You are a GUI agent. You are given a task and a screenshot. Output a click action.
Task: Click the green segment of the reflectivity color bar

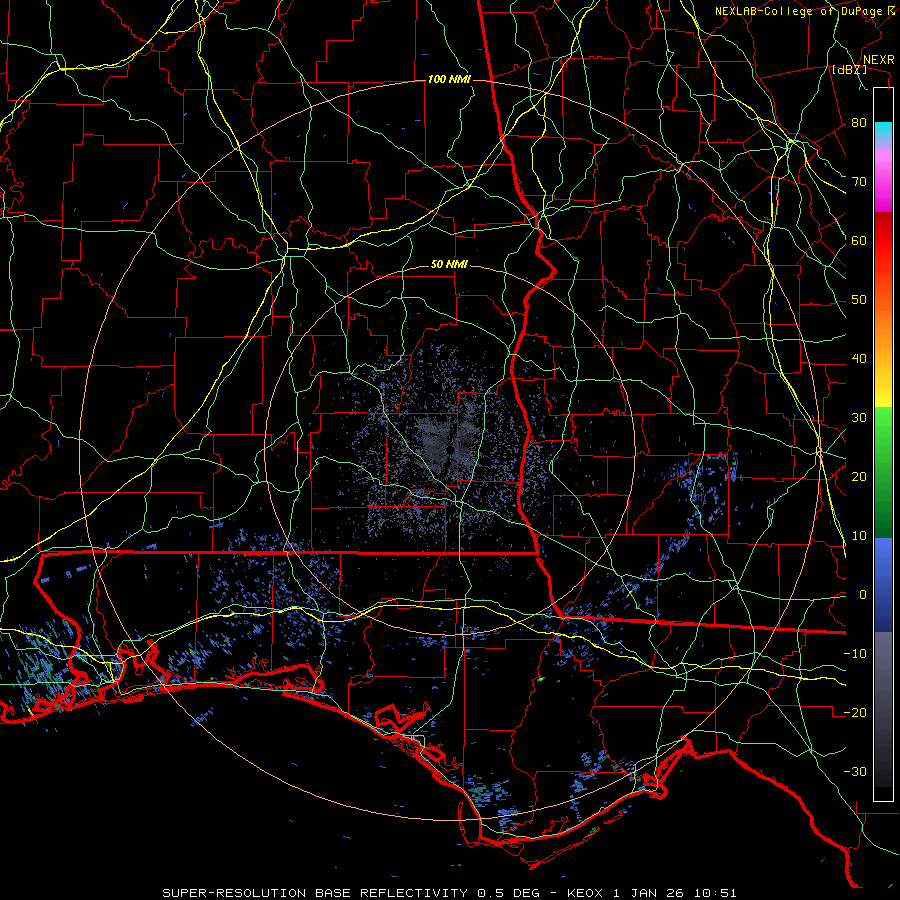click(883, 472)
